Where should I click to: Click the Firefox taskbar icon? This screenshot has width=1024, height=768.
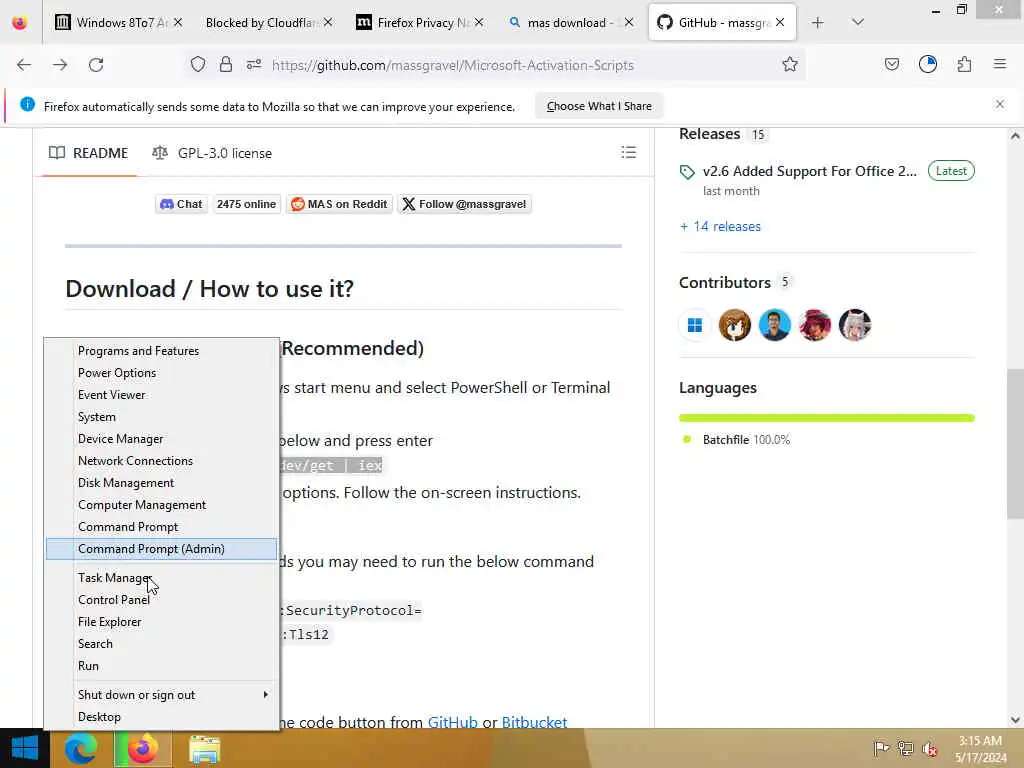coord(143,748)
